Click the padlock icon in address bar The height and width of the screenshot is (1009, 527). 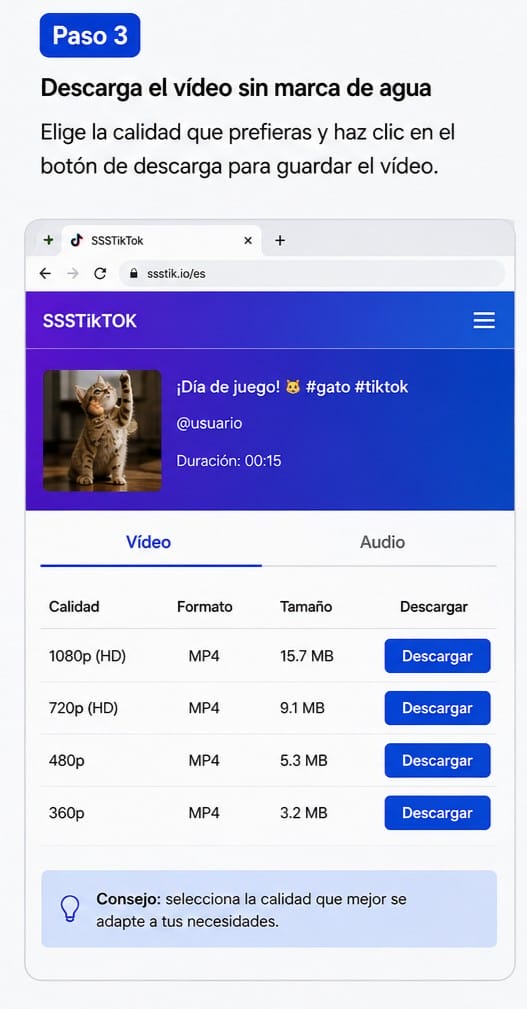pyautogui.click(x=134, y=273)
